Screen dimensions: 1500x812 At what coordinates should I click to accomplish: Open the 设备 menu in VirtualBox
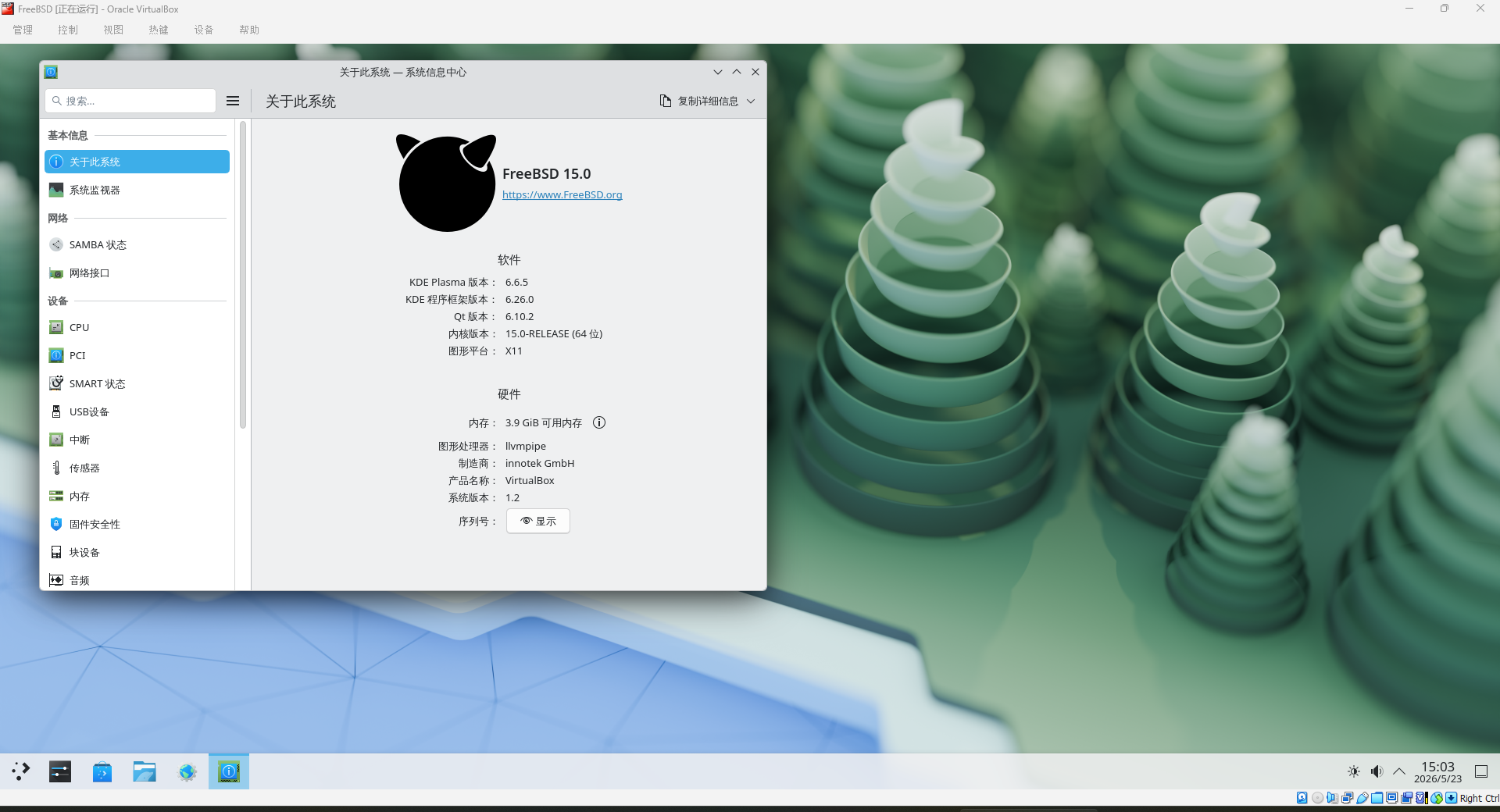204,30
